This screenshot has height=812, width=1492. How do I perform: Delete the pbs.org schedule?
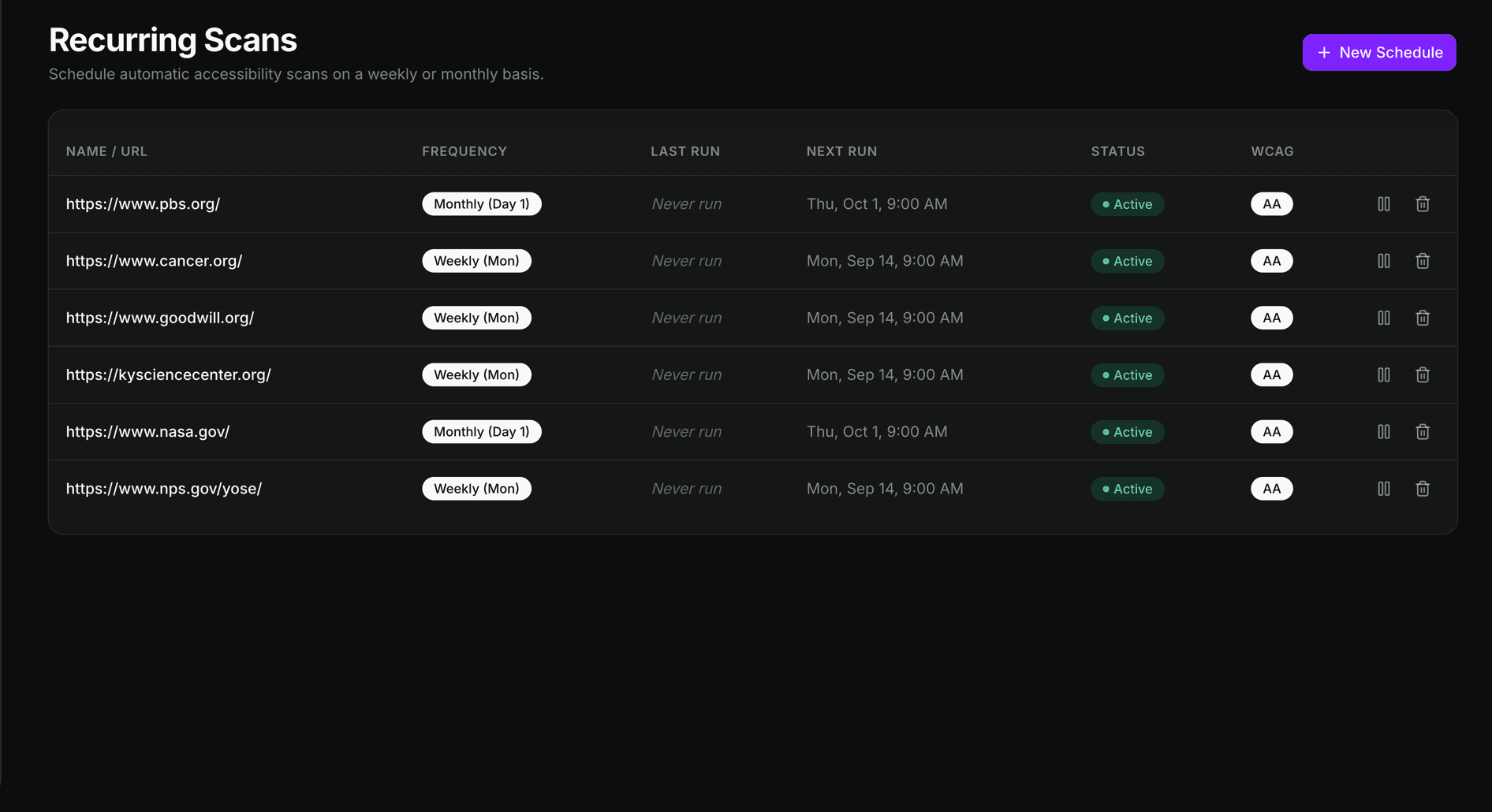point(1423,204)
